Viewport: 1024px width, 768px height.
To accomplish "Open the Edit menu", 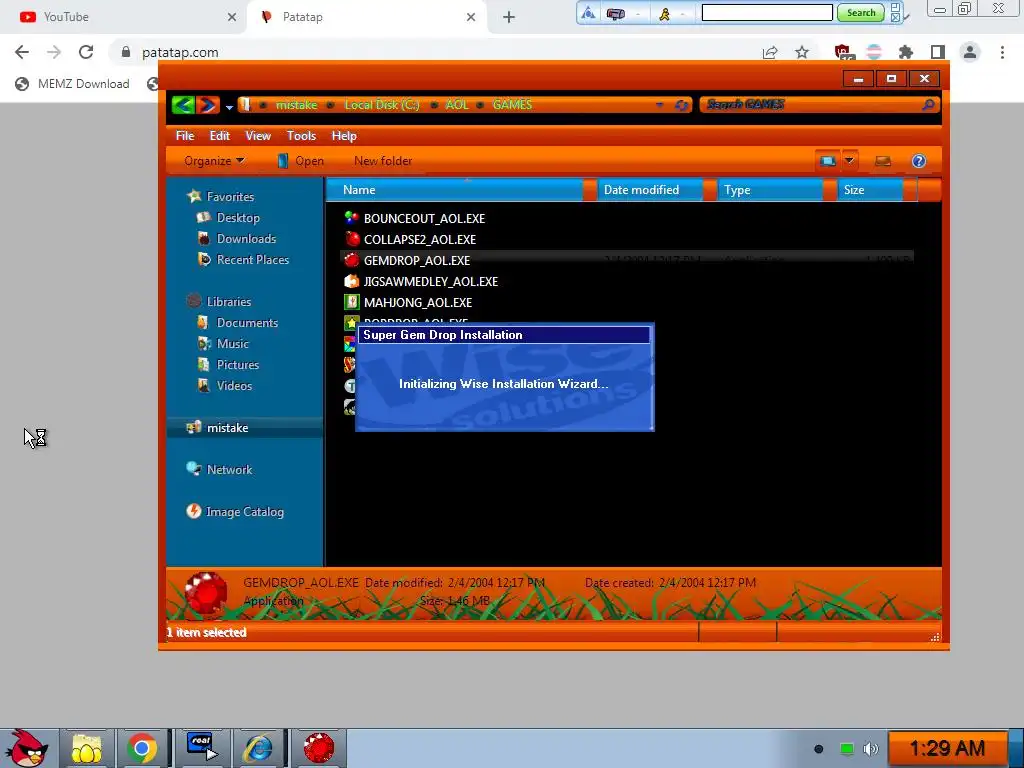I will coord(219,136).
